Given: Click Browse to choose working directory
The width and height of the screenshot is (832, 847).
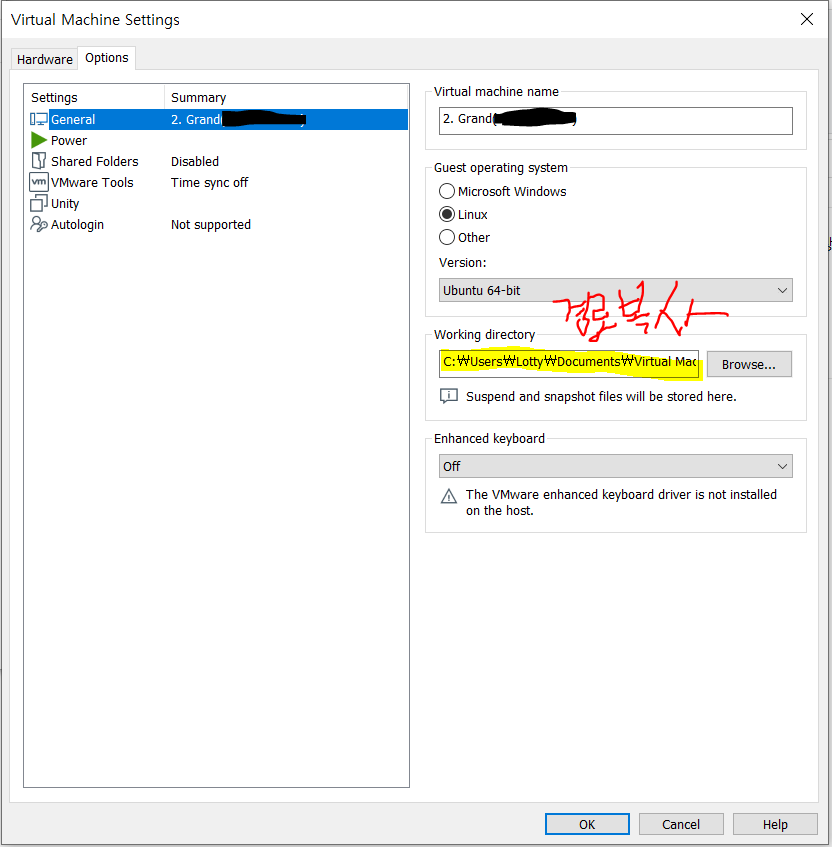Looking at the screenshot, I should (749, 365).
